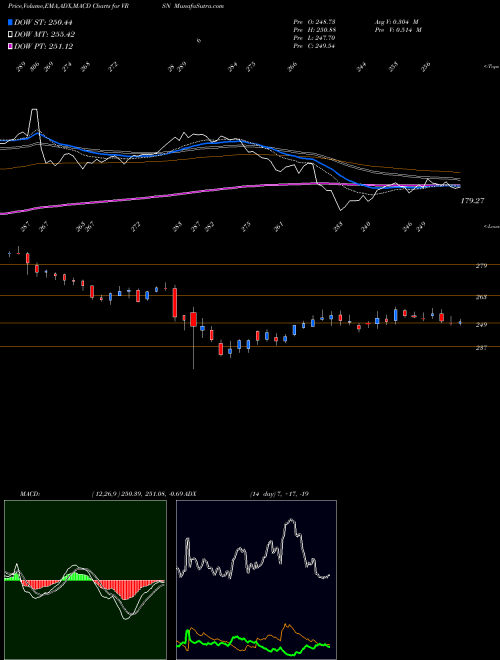Screen dimensions: 500x660
Task: Click the 261 low marker label
Action: 279,226
